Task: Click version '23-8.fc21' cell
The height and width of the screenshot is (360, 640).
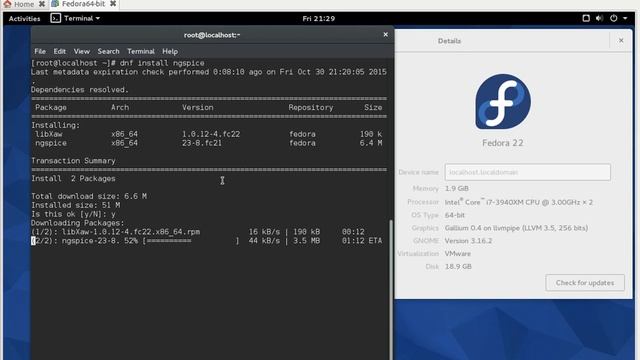Action: 202,143
